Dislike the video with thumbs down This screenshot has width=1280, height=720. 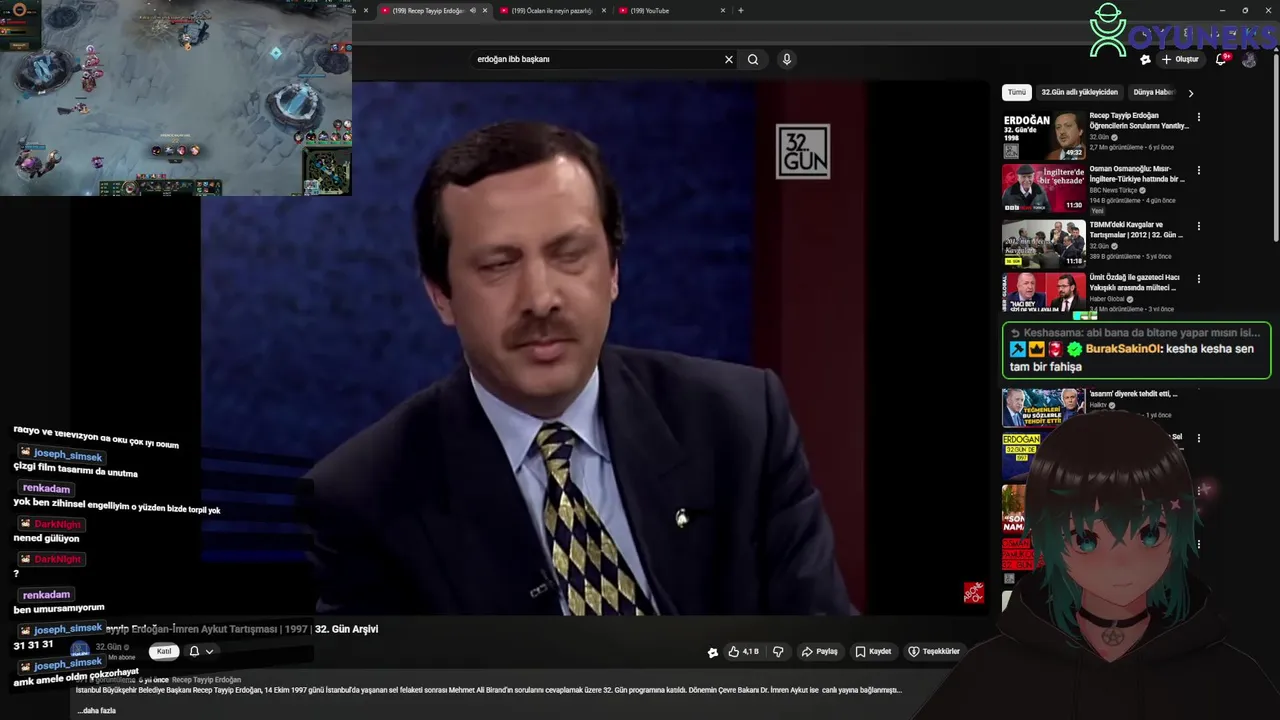(778, 651)
